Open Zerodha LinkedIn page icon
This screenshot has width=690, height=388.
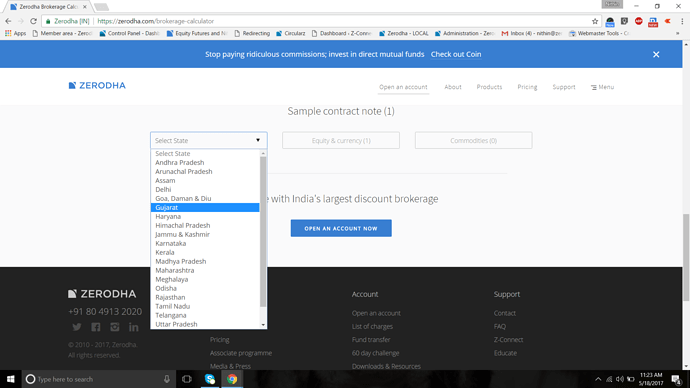tap(134, 327)
